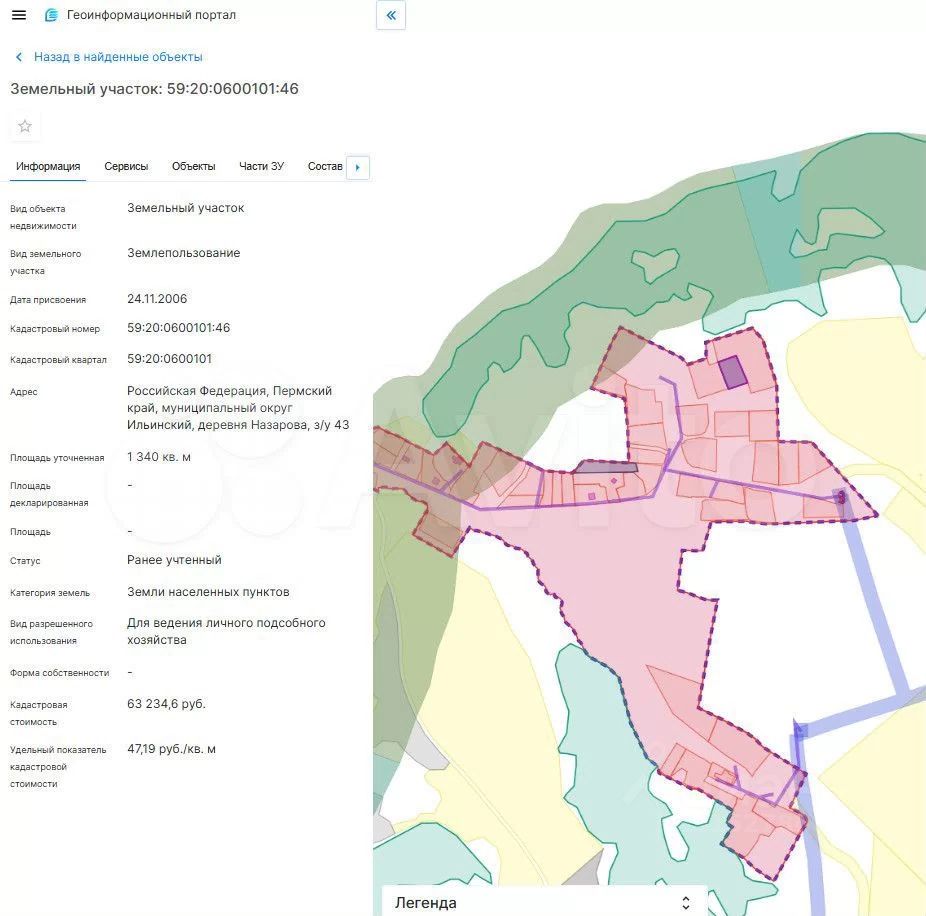Screen dimensions: 926x916
Task: Select the gray elongated parcel on map
Action: click(606, 466)
